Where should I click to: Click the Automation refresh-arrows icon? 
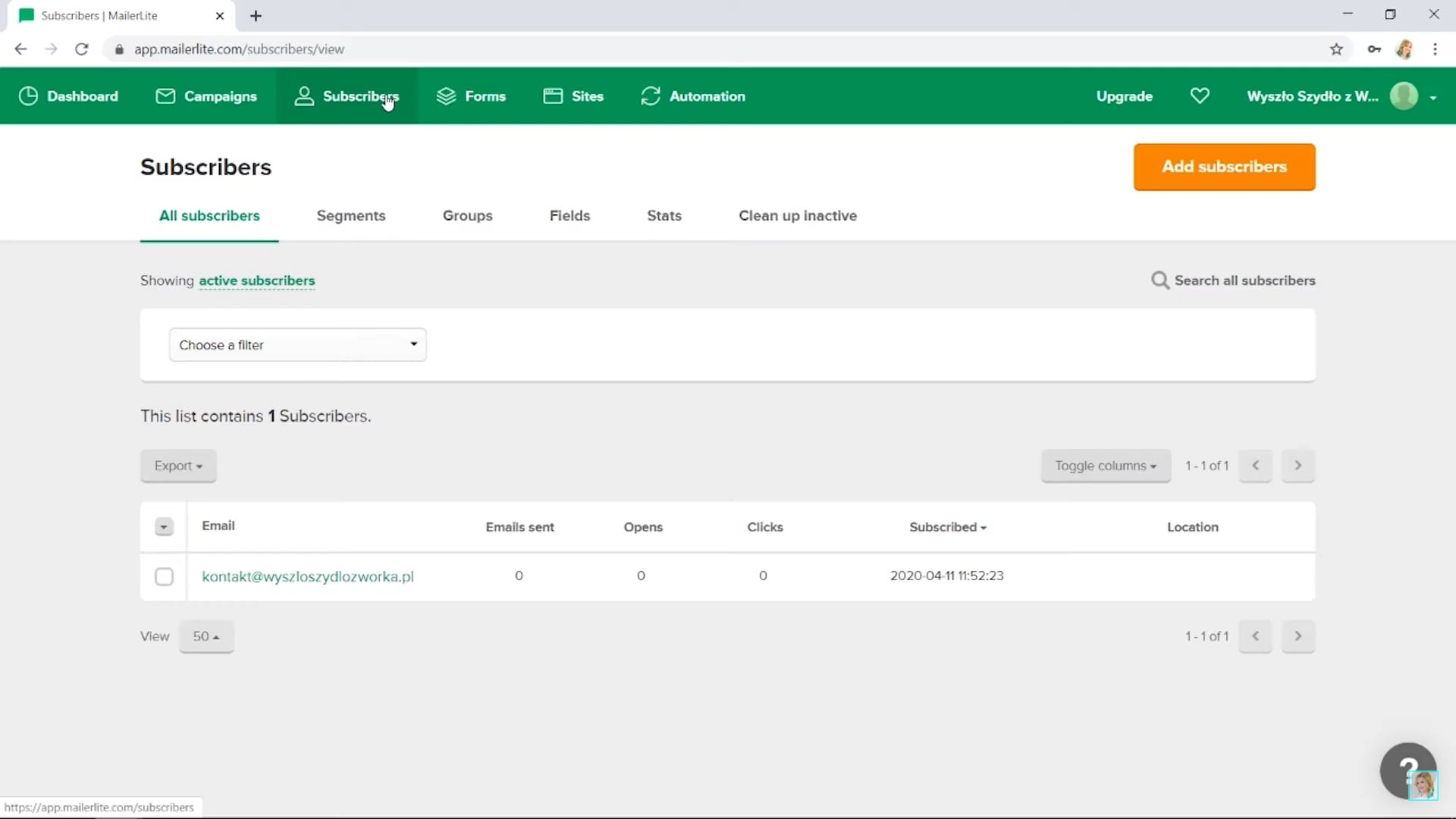pos(650,96)
